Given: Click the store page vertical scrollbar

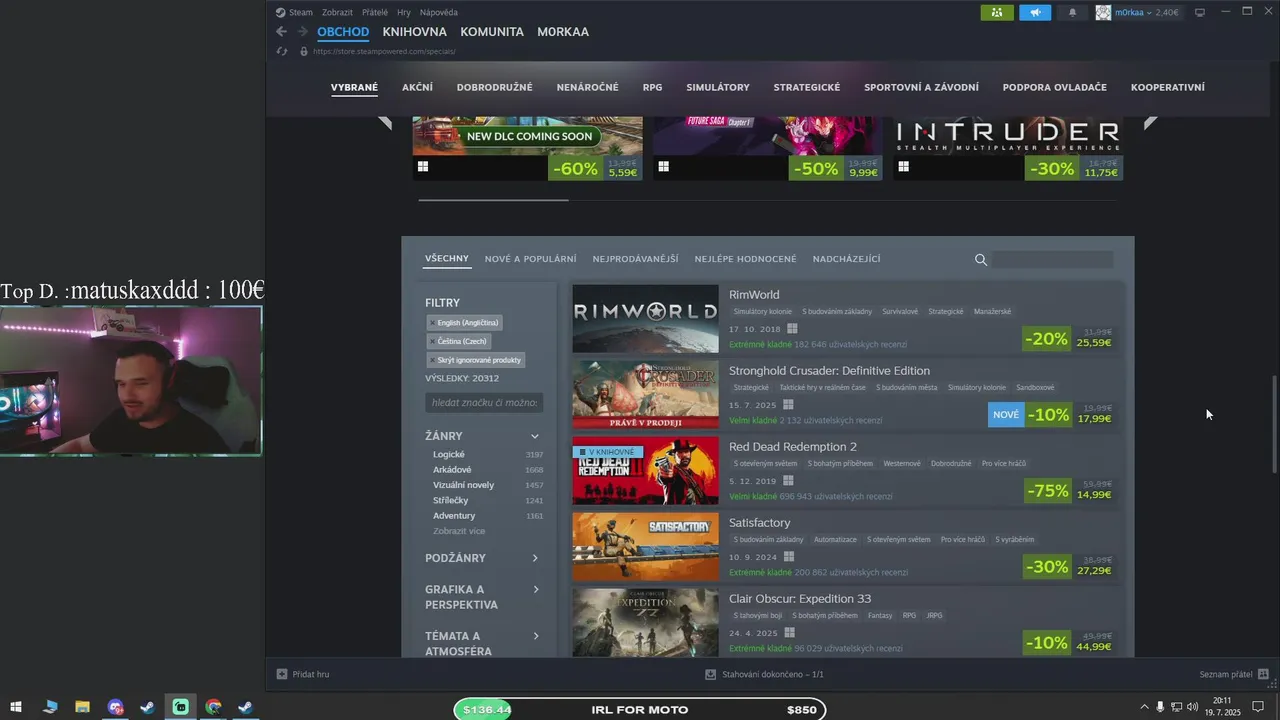Looking at the screenshot, I should pyautogui.click(x=1274, y=424).
